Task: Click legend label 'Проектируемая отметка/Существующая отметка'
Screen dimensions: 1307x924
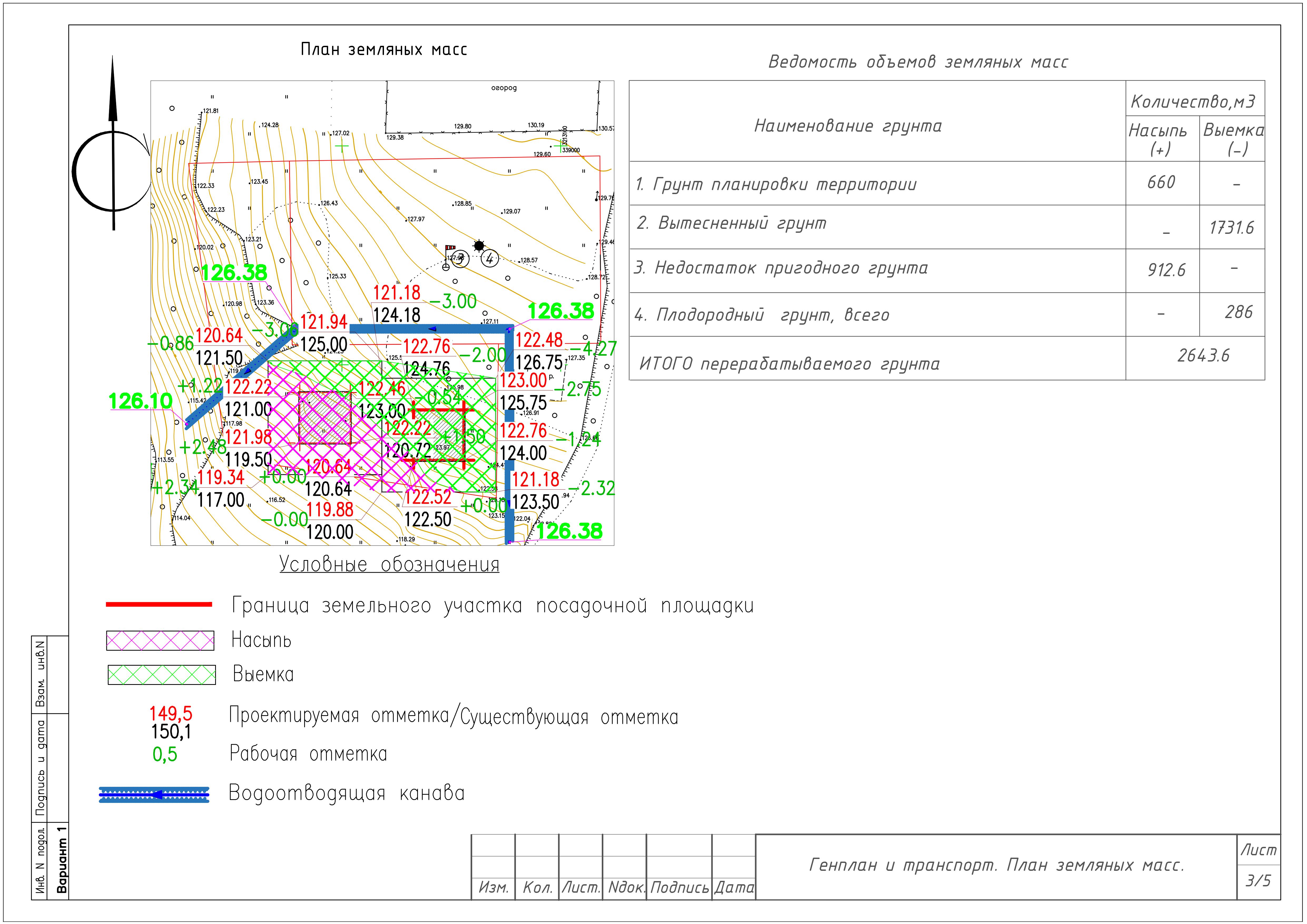Action: click(x=454, y=716)
